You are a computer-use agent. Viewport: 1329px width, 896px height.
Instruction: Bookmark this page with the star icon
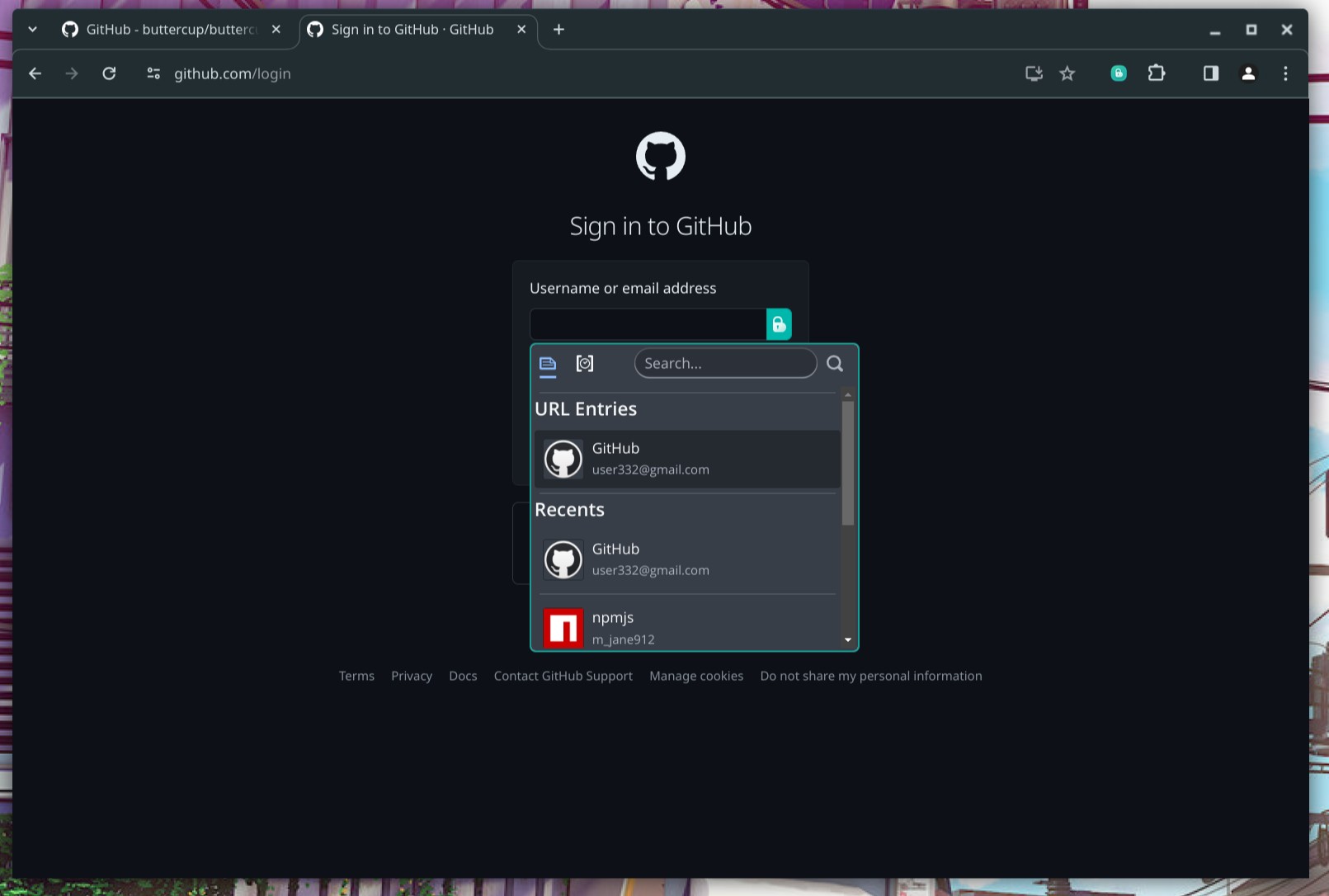pos(1067,73)
